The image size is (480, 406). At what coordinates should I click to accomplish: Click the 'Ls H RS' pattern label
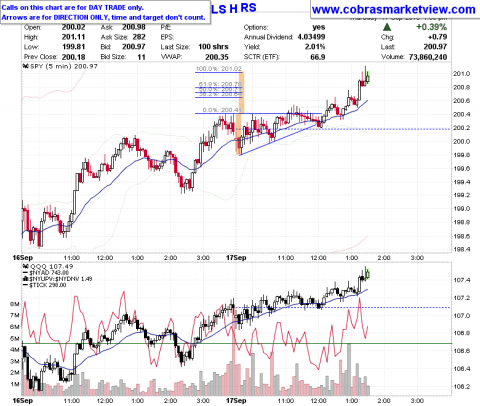tap(234, 8)
